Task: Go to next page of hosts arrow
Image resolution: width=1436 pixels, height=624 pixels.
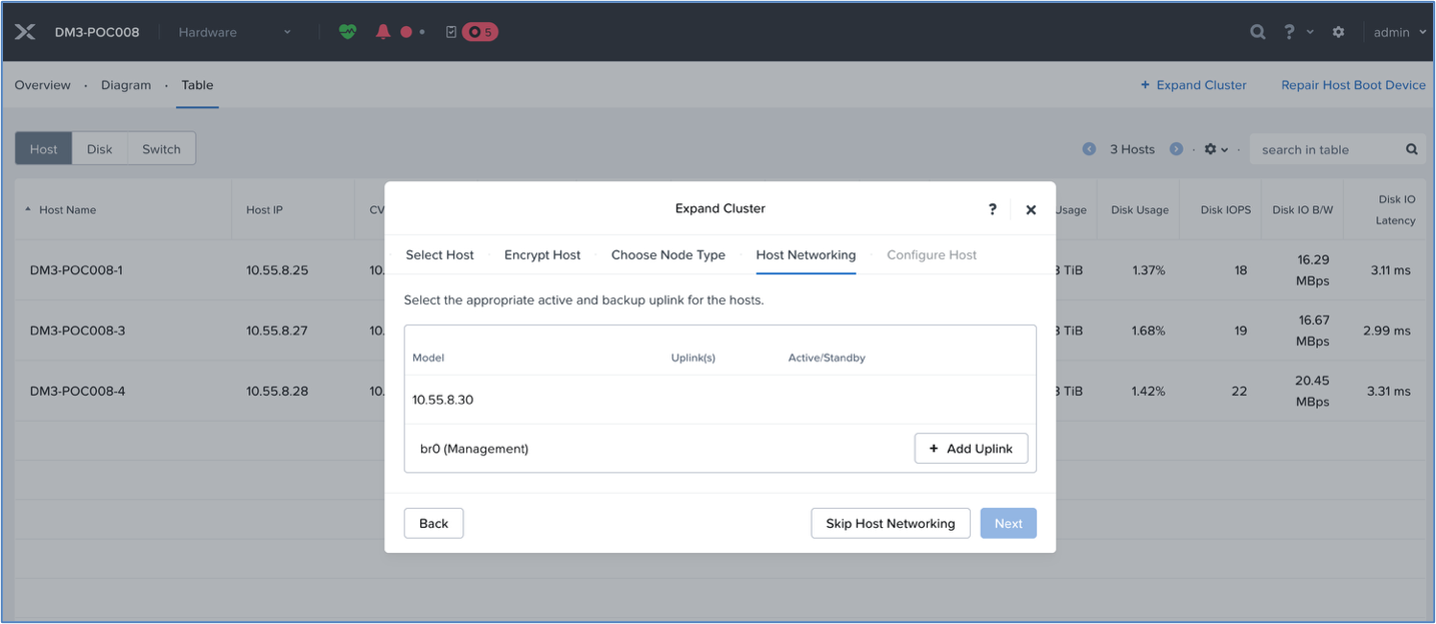Action: point(1176,149)
